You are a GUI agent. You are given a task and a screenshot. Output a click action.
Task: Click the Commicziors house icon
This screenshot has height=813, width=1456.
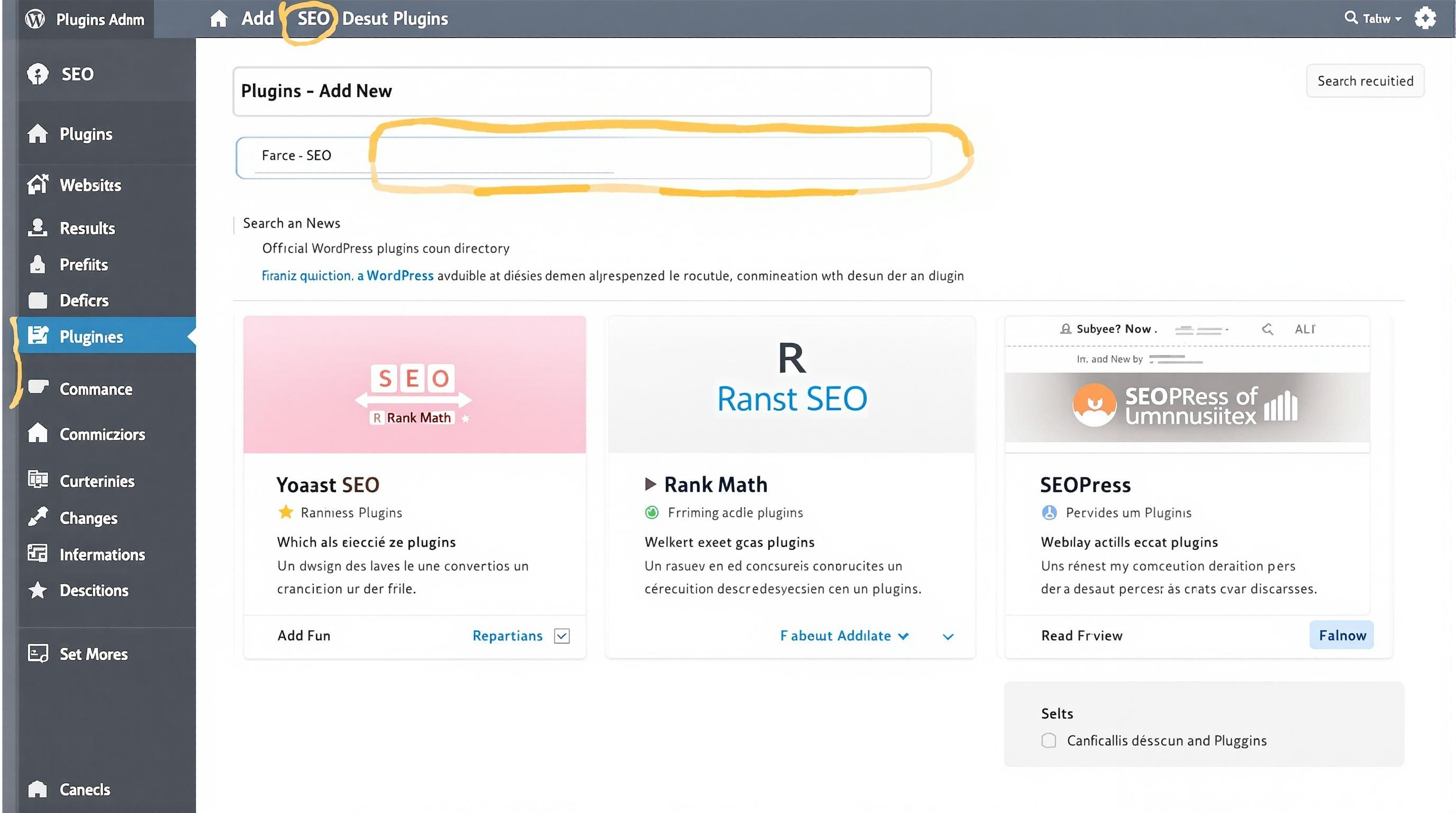38,432
